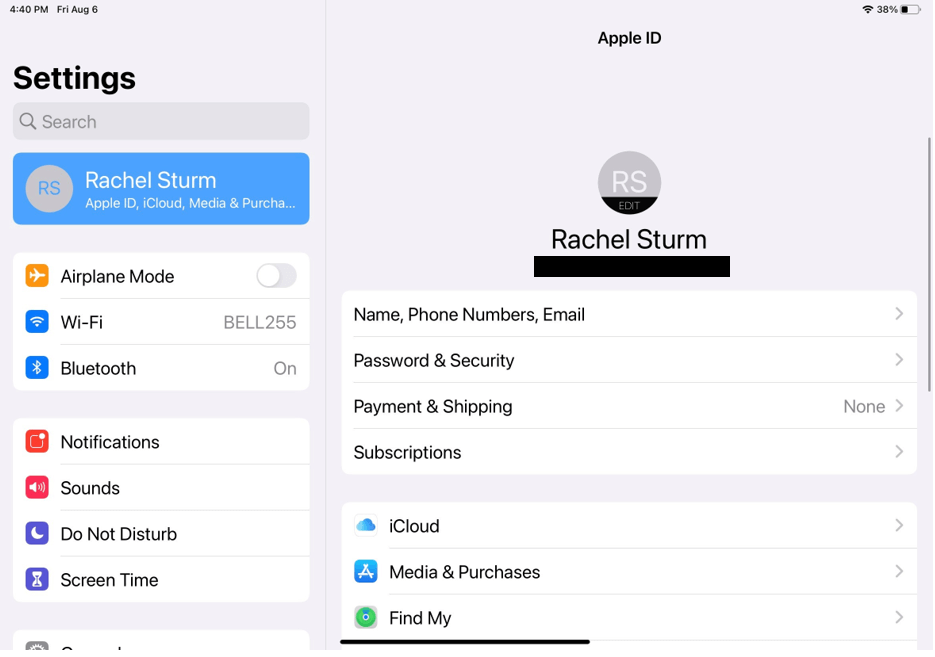
Task: Open Rachel Sturm Apple ID sidebar entry
Action: pos(161,188)
